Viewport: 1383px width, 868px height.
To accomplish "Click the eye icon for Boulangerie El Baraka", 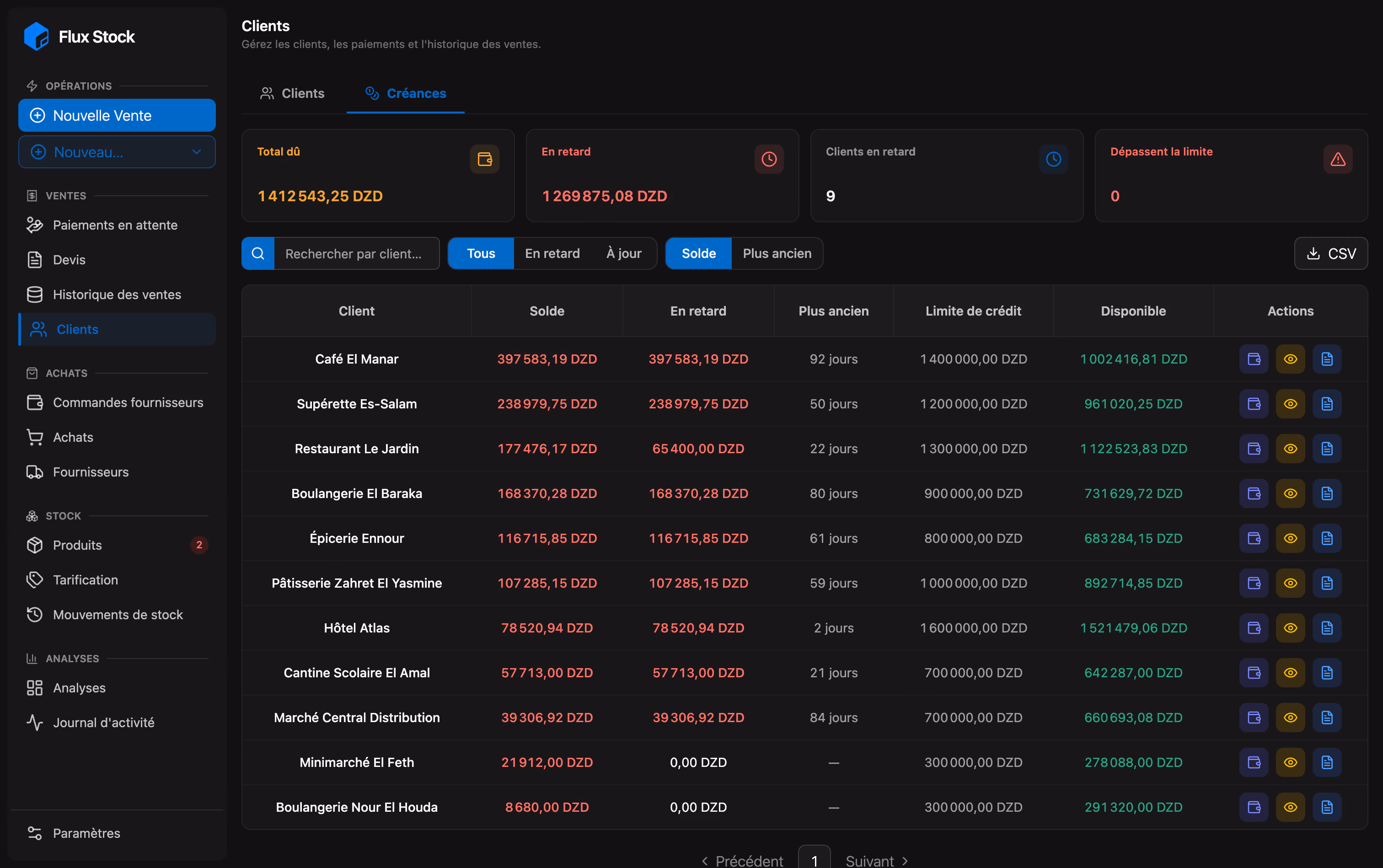I will pyautogui.click(x=1291, y=494).
